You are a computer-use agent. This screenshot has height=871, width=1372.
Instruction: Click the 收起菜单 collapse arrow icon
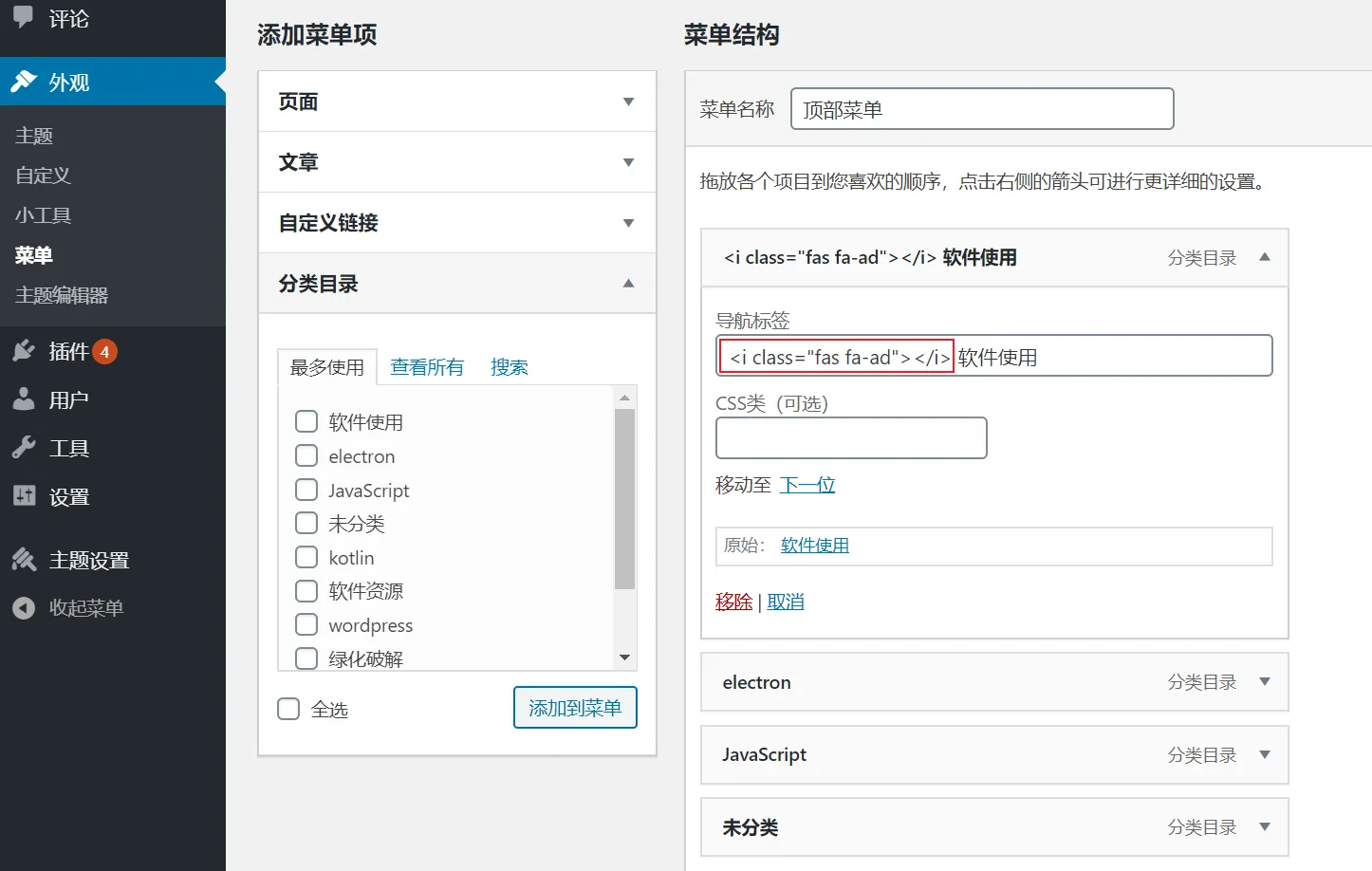click(x=24, y=608)
